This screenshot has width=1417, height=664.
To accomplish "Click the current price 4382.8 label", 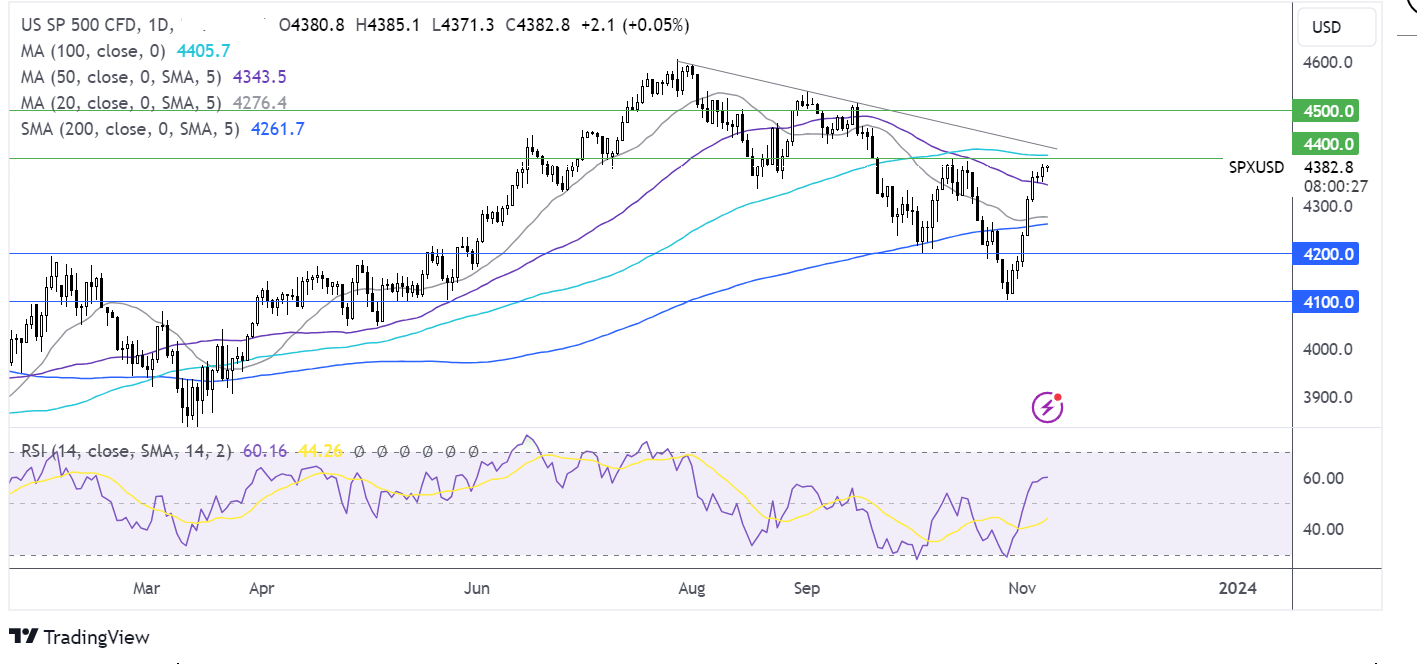I will click(x=1329, y=168).
